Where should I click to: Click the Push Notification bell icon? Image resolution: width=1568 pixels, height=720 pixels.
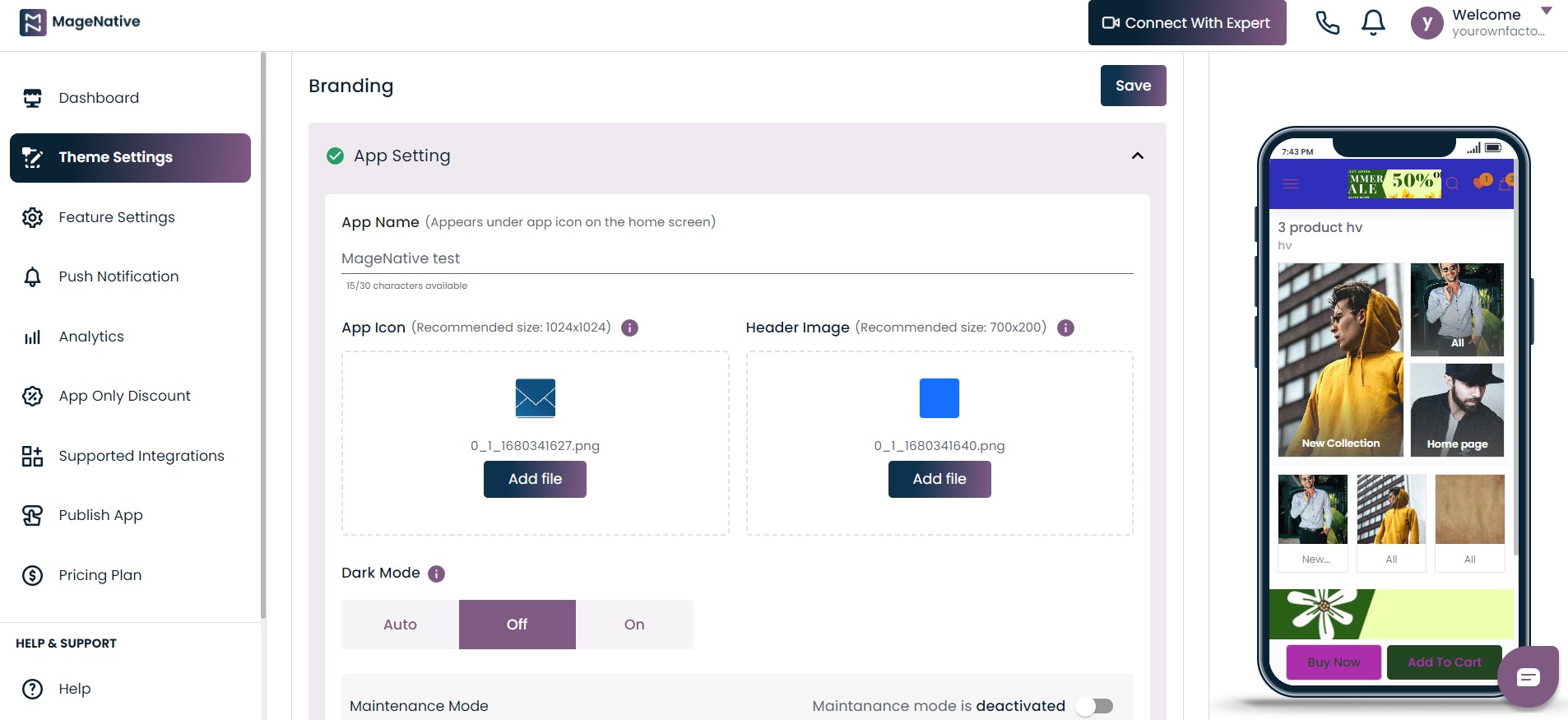coord(32,277)
